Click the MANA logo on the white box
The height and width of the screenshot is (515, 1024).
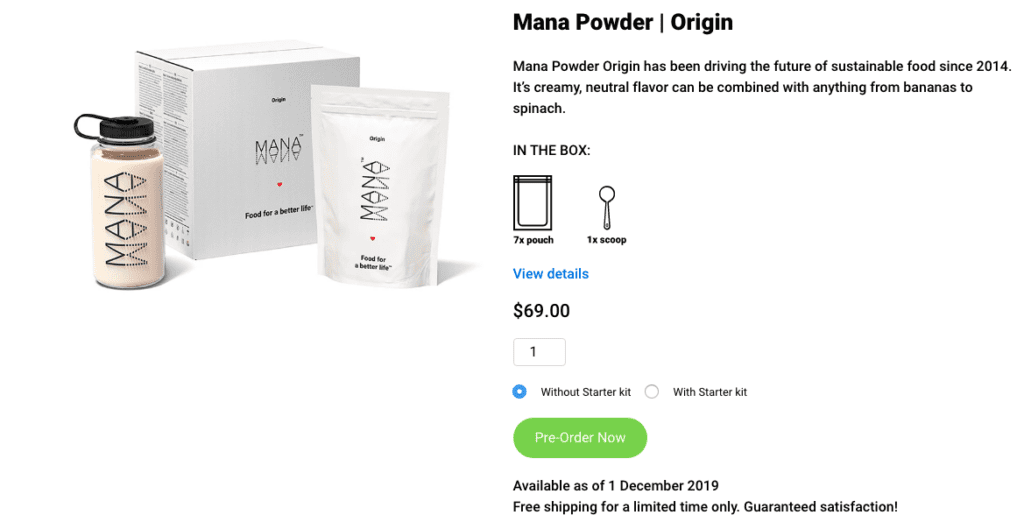279,150
